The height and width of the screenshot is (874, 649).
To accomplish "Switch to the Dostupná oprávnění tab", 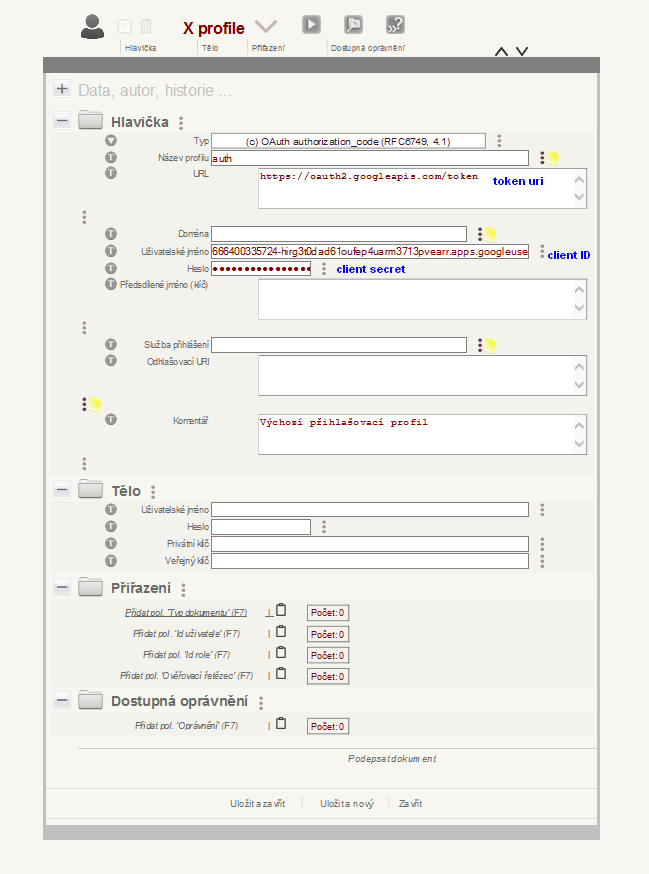I will point(367,47).
